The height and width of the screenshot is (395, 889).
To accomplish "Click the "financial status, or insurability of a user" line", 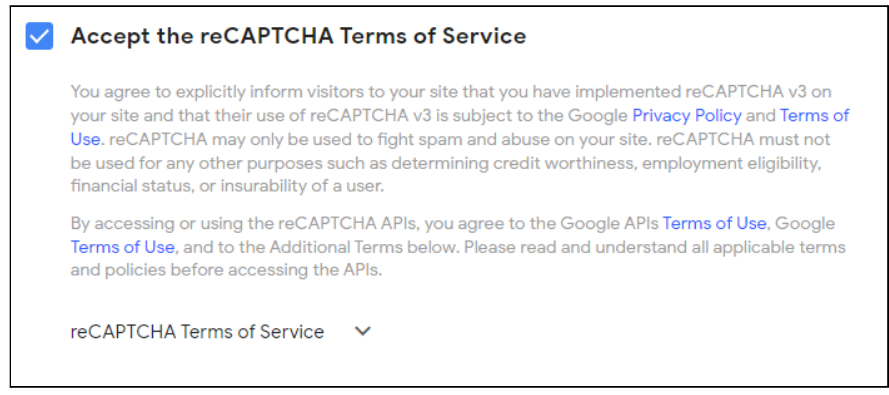I will [227, 186].
